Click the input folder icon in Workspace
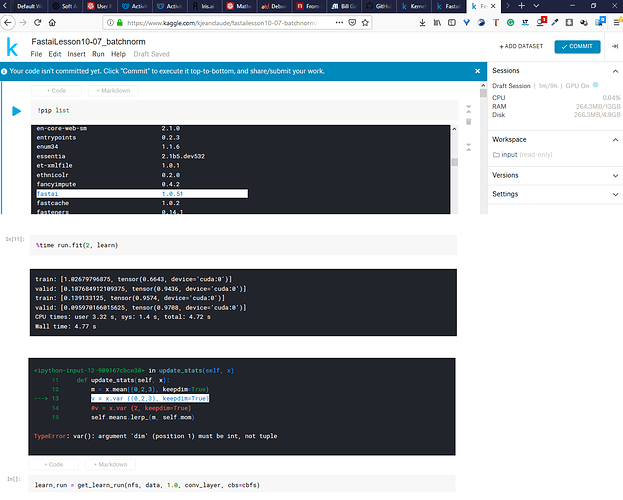 pos(498,155)
